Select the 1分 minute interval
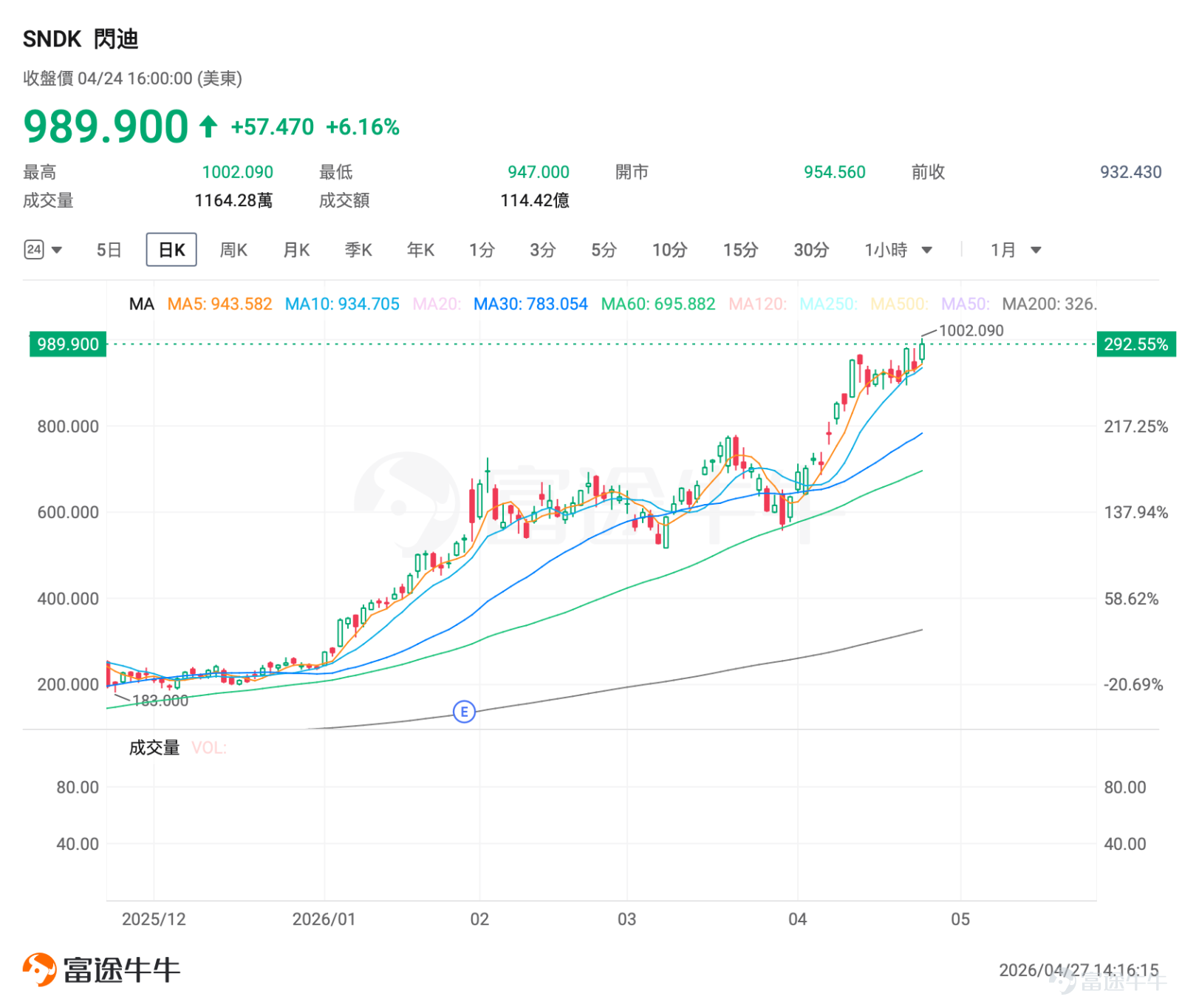 (x=482, y=250)
